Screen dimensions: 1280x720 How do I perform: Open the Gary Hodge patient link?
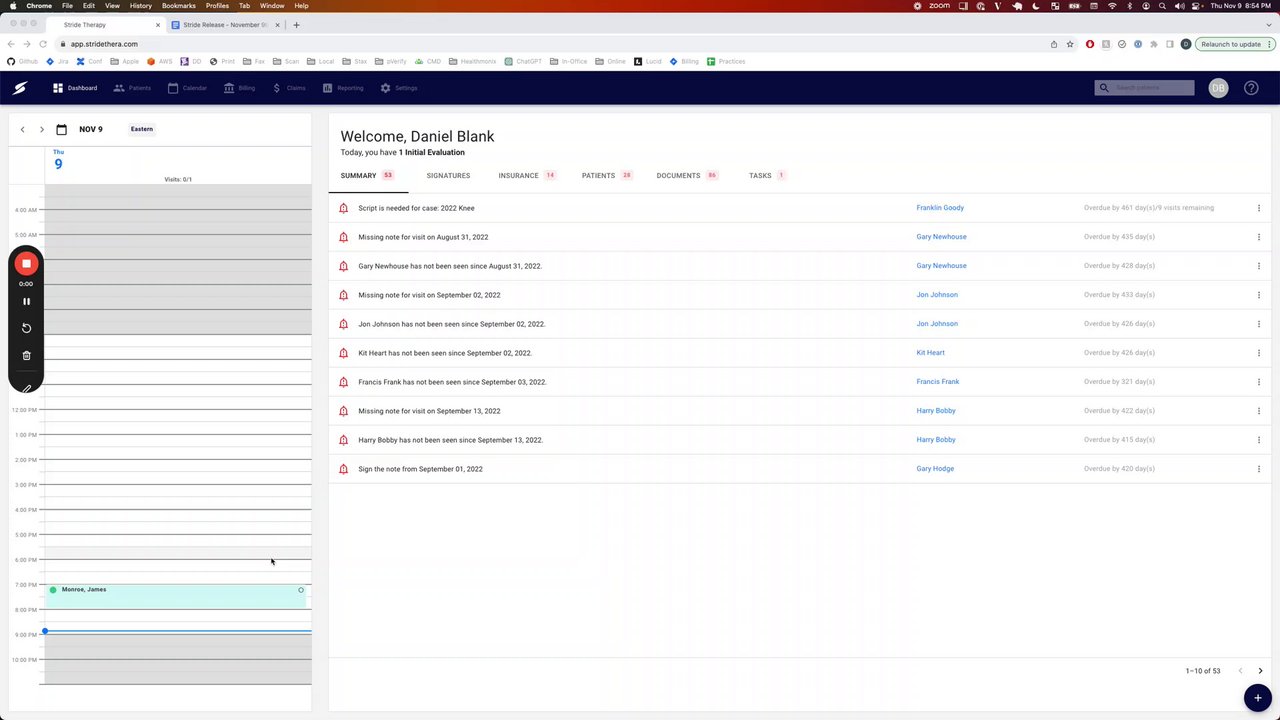[x=935, y=469]
